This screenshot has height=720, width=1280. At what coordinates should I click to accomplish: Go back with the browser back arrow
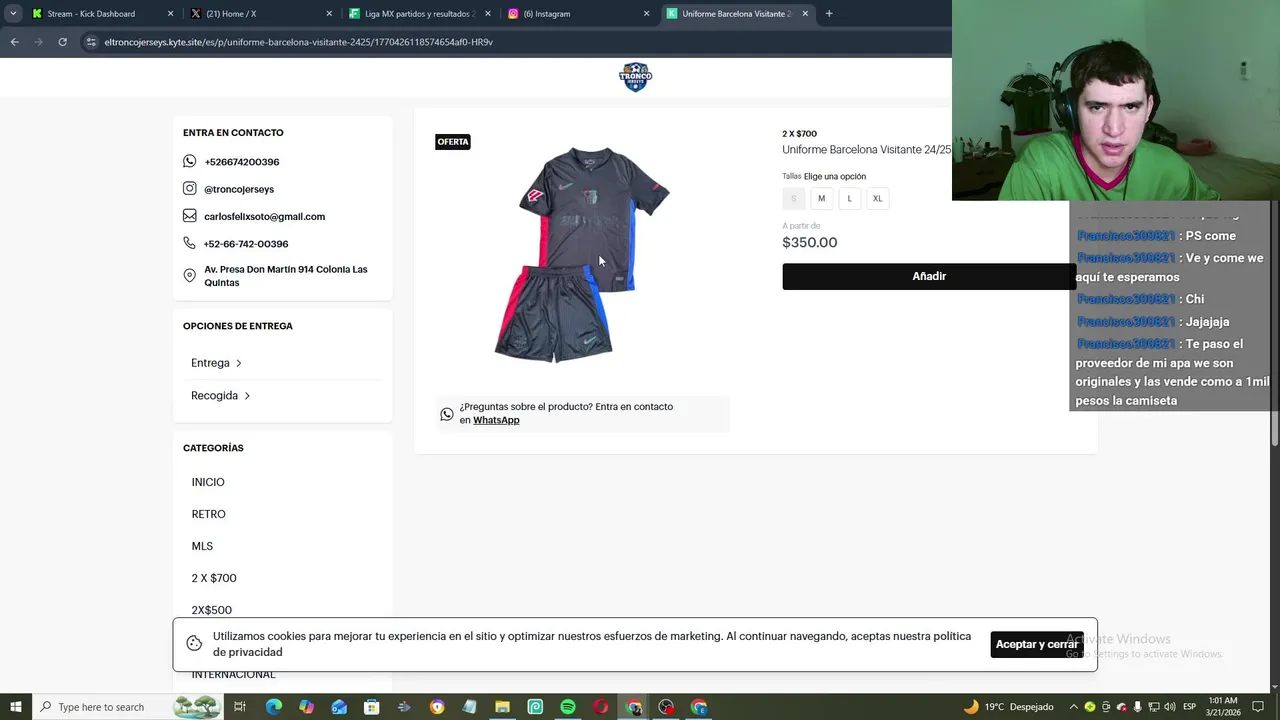pos(14,42)
